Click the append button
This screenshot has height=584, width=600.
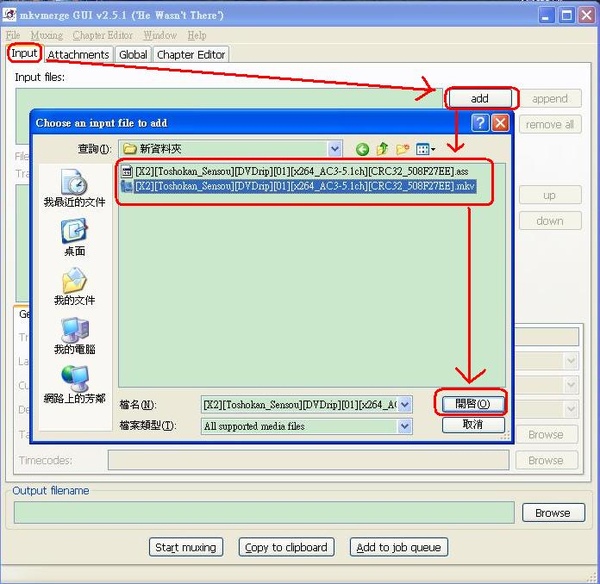[x=550, y=99]
